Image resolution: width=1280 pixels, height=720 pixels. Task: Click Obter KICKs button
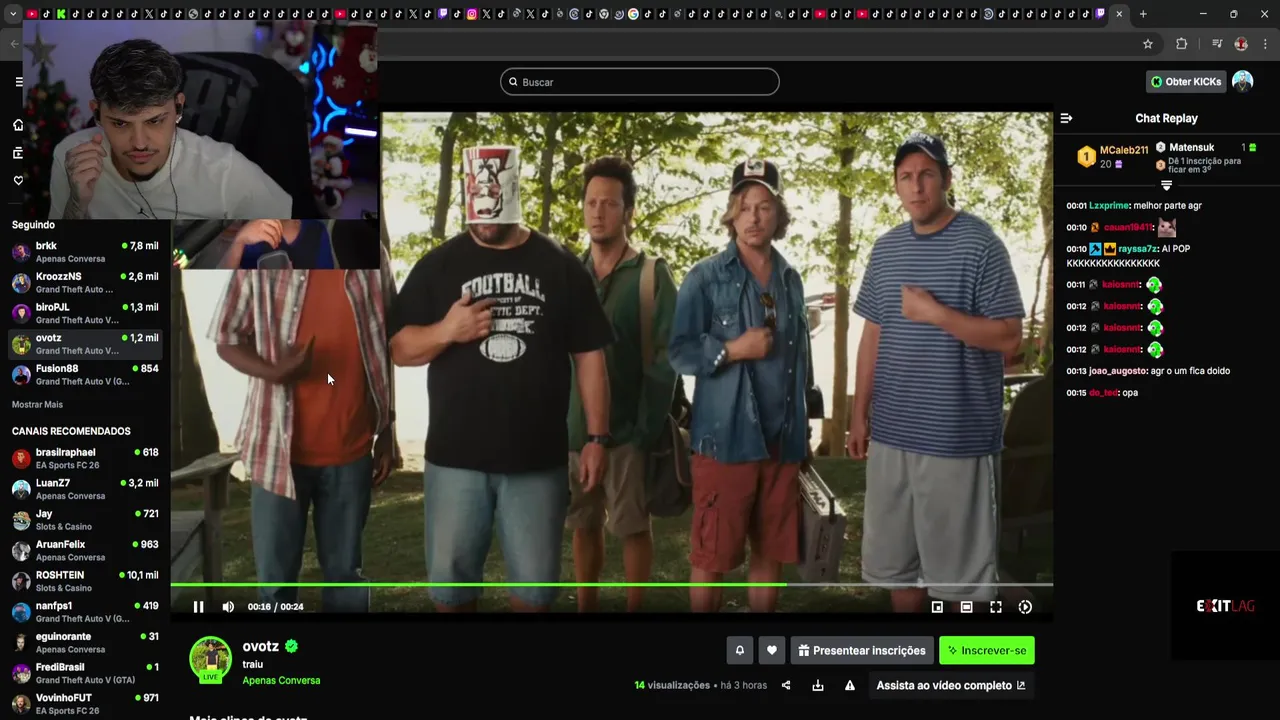[1186, 82]
